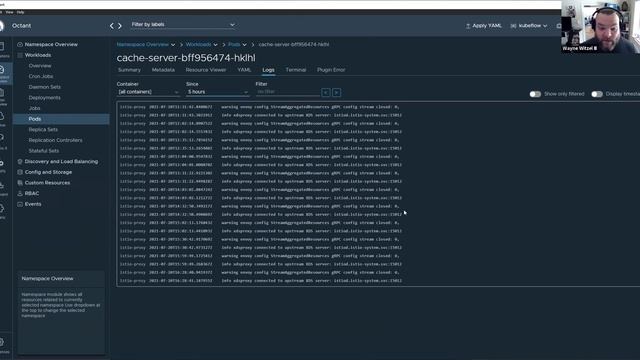Switch to the Resource Viewer tab
Image resolution: width=640 pixels, height=360 pixels.
(206, 70)
